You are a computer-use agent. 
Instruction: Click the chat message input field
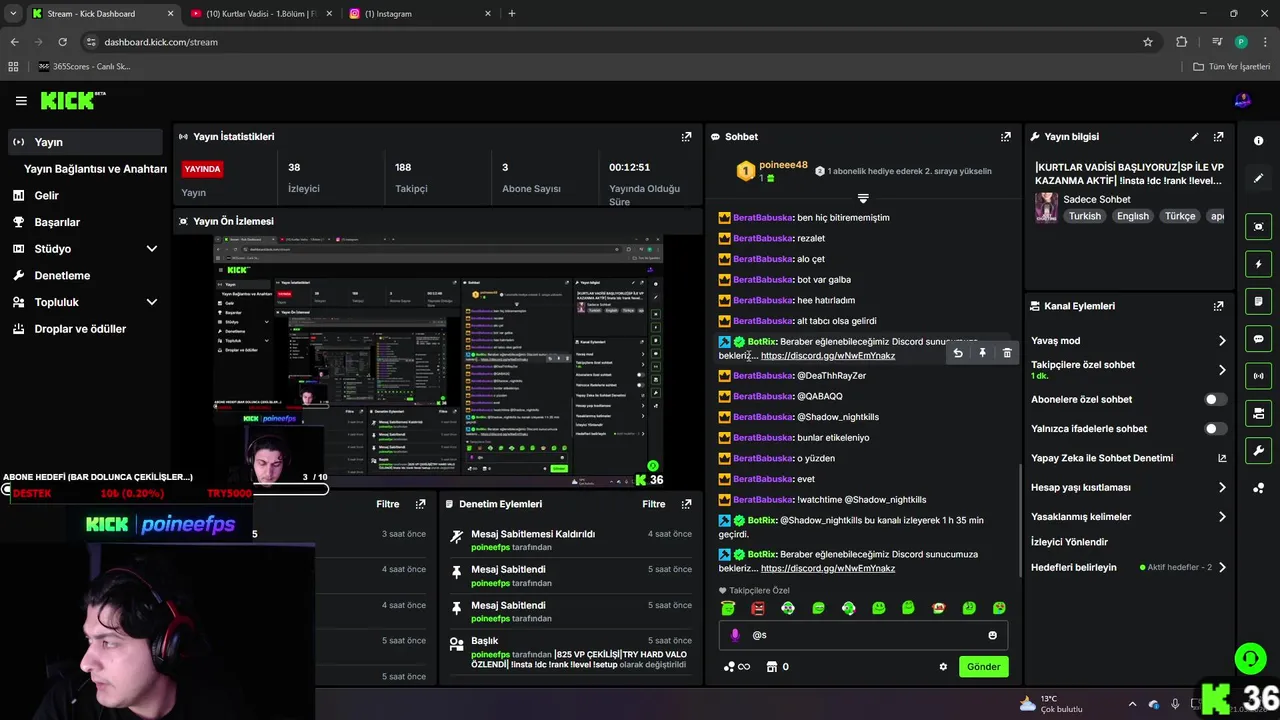pyautogui.click(x=862, y=635)
